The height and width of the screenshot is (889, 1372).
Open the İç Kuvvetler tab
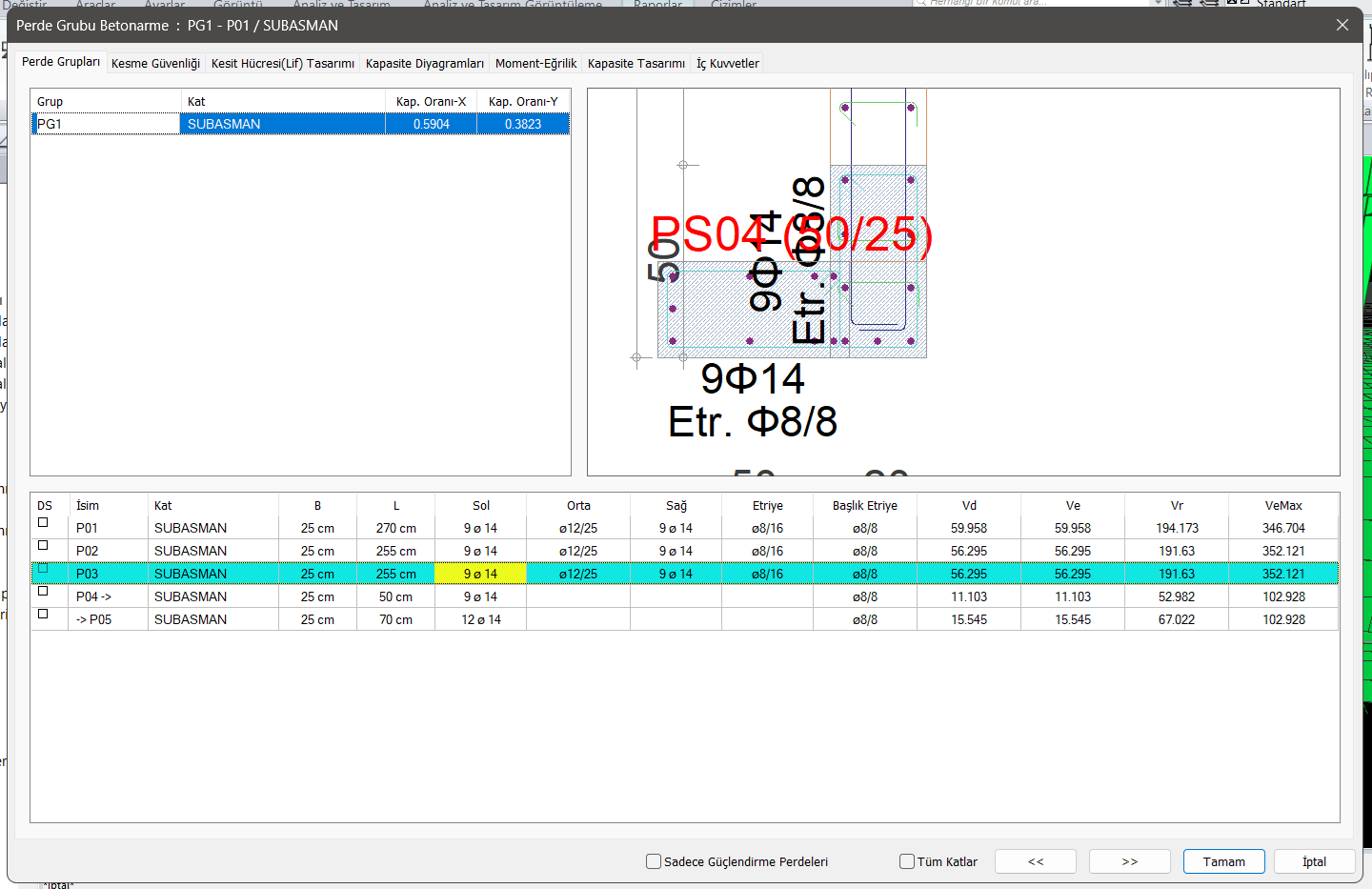[x=728, y=64]
